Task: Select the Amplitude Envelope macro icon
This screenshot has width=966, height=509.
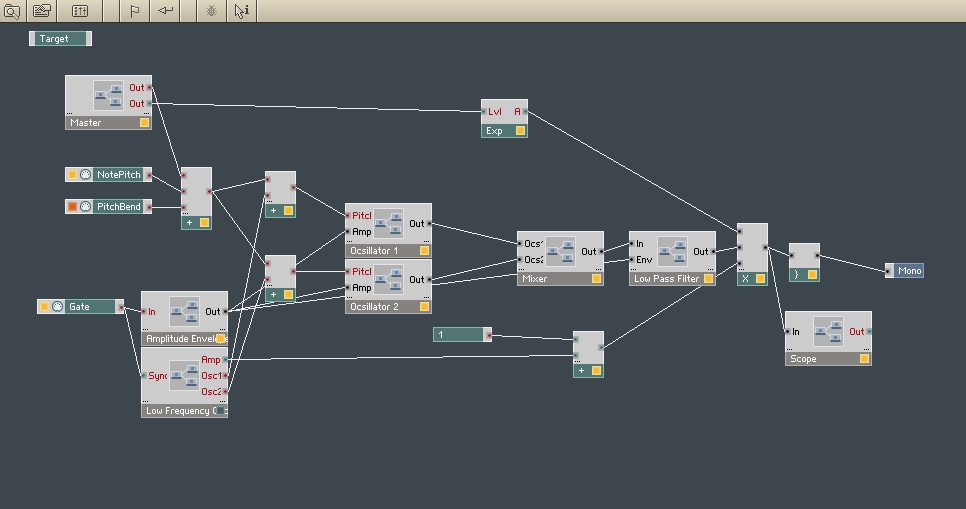Action: point(184,312)
